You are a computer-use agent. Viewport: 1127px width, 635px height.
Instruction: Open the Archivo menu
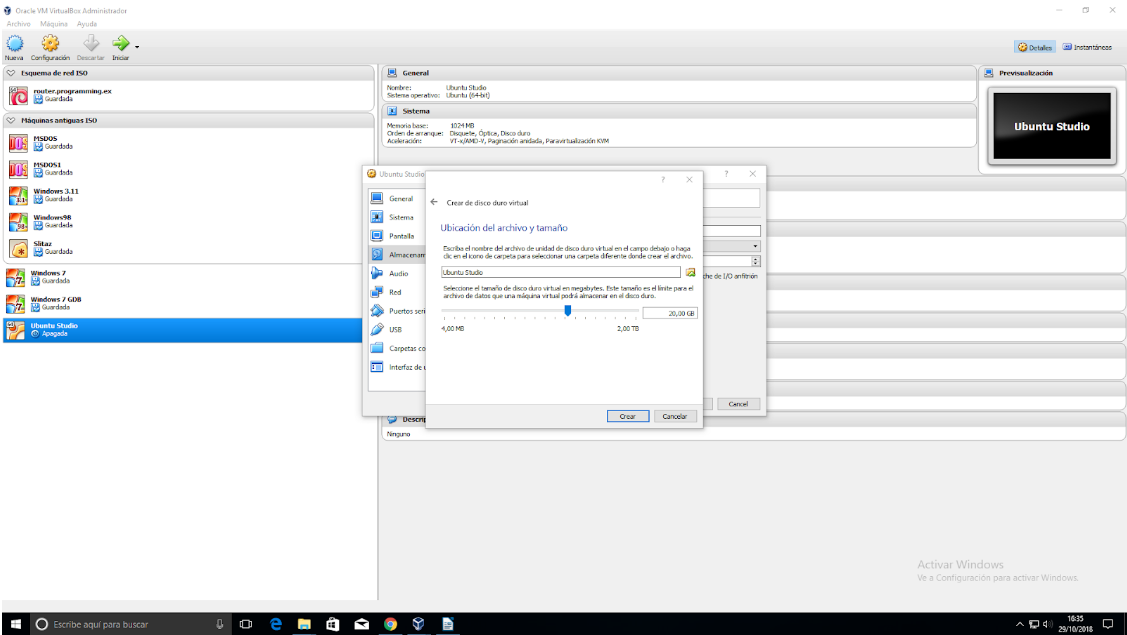pos(19,22)
